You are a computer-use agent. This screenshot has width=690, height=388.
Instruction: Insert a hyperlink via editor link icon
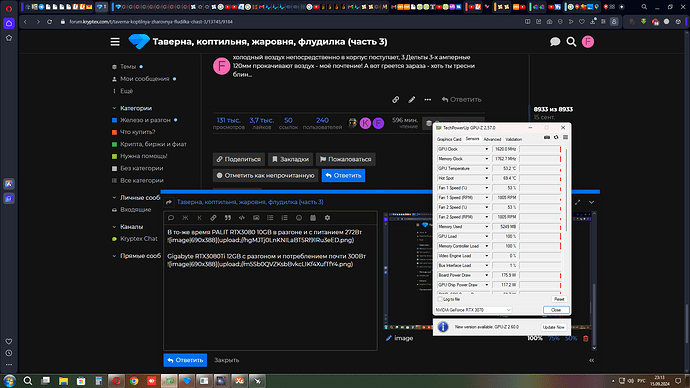click(213, 218)
